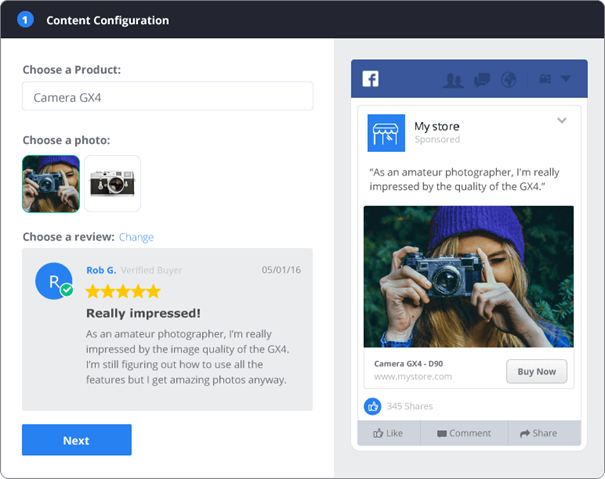The image size is (605, 479).
Task: Click the My store avatar icon
Action: [x=386, y=132]
